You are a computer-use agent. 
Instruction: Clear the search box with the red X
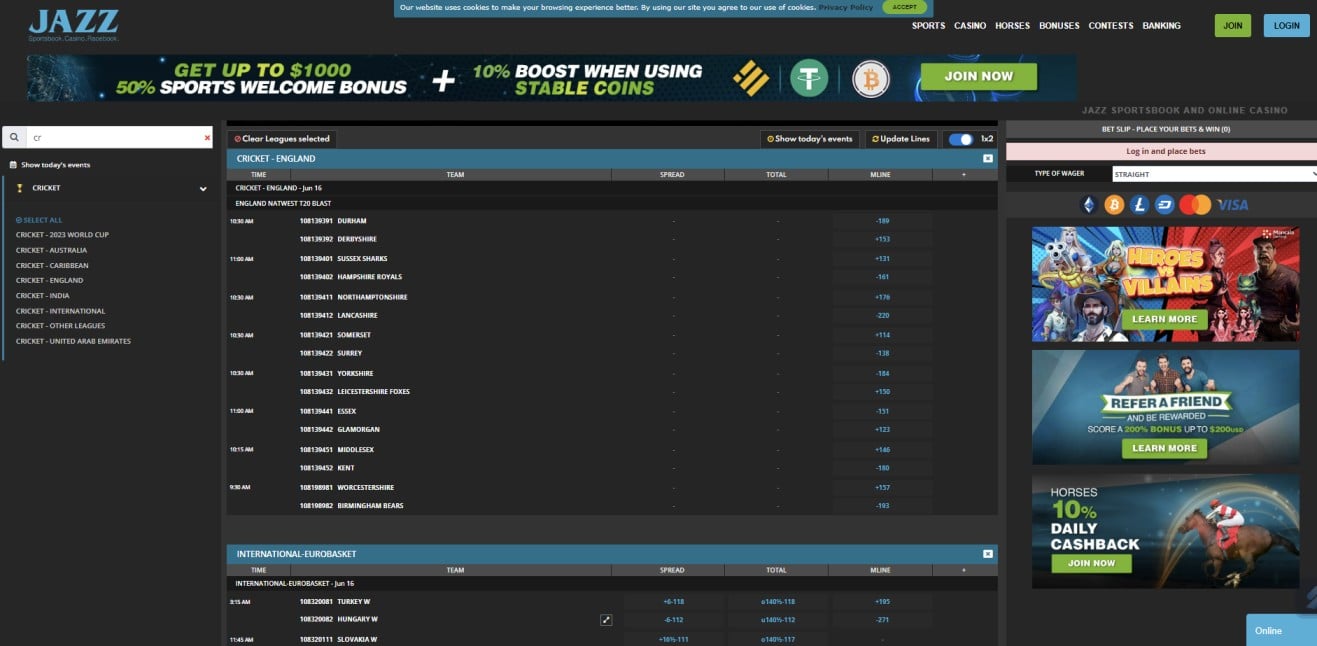(207, 137)
